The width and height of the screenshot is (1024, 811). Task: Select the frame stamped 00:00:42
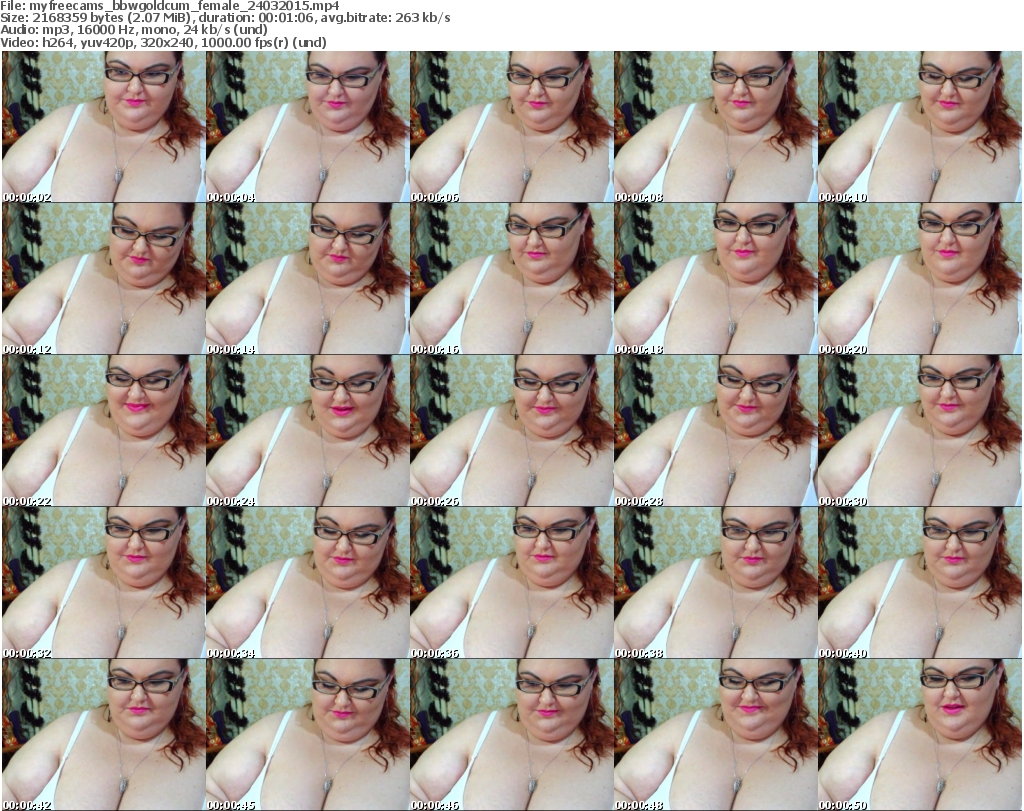click(104, 735)
